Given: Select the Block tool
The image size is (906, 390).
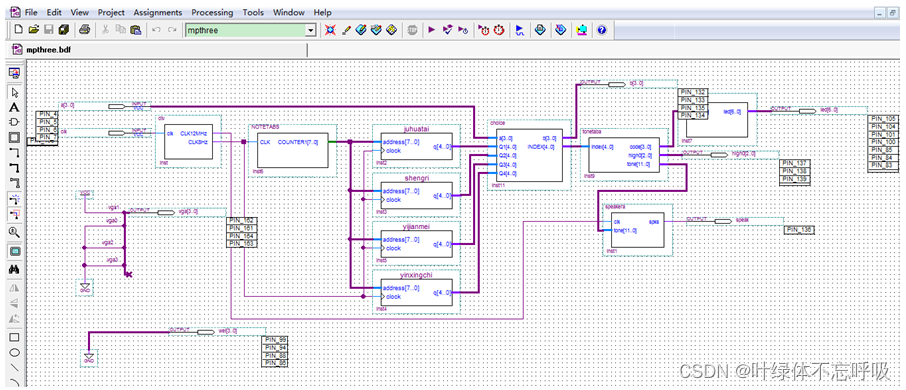Looking at the screenshot, I should (x=15, y=138).
